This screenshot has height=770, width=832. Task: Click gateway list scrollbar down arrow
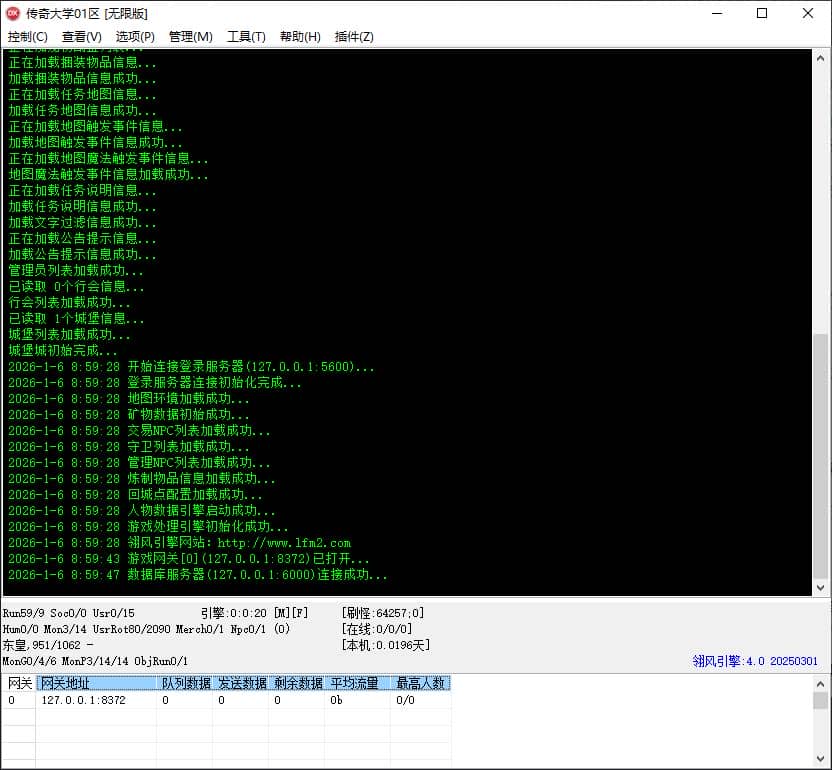(x=820, y=759)
